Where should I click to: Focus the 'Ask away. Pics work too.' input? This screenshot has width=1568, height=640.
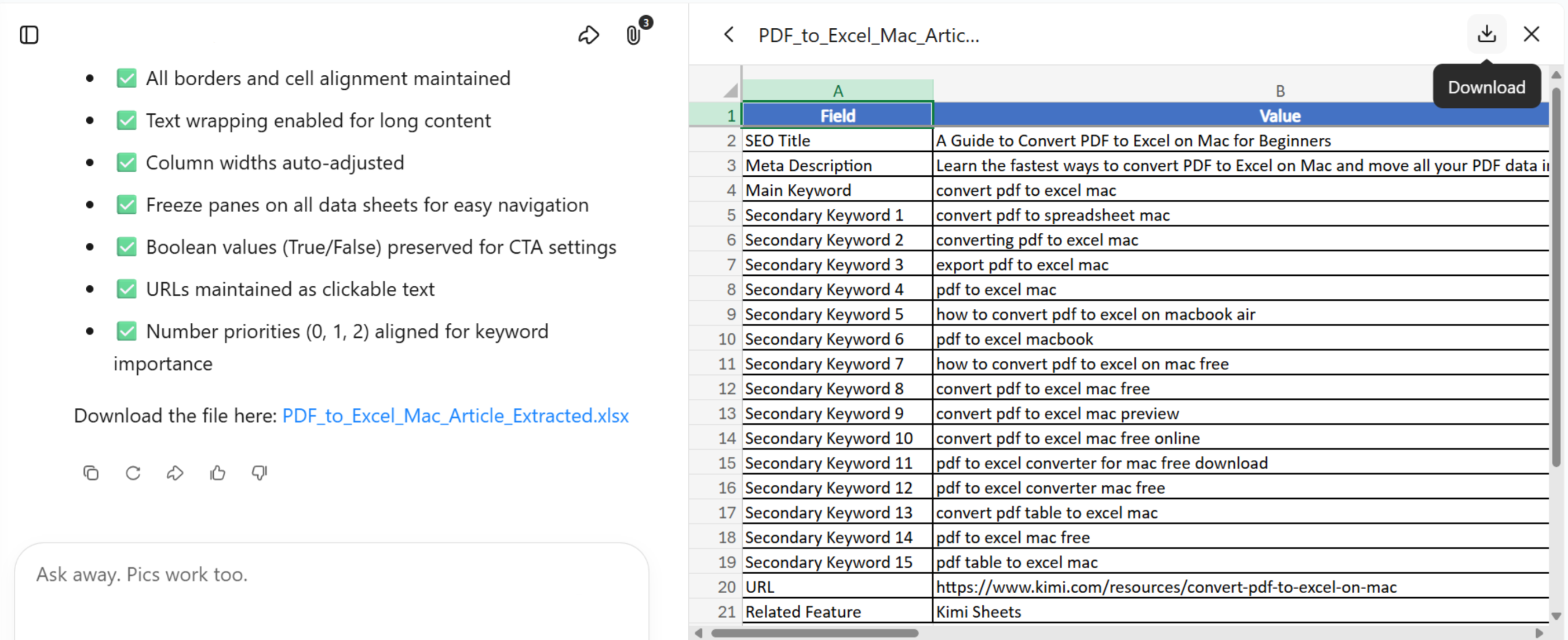pyautogui.click(x=332, y=574)
